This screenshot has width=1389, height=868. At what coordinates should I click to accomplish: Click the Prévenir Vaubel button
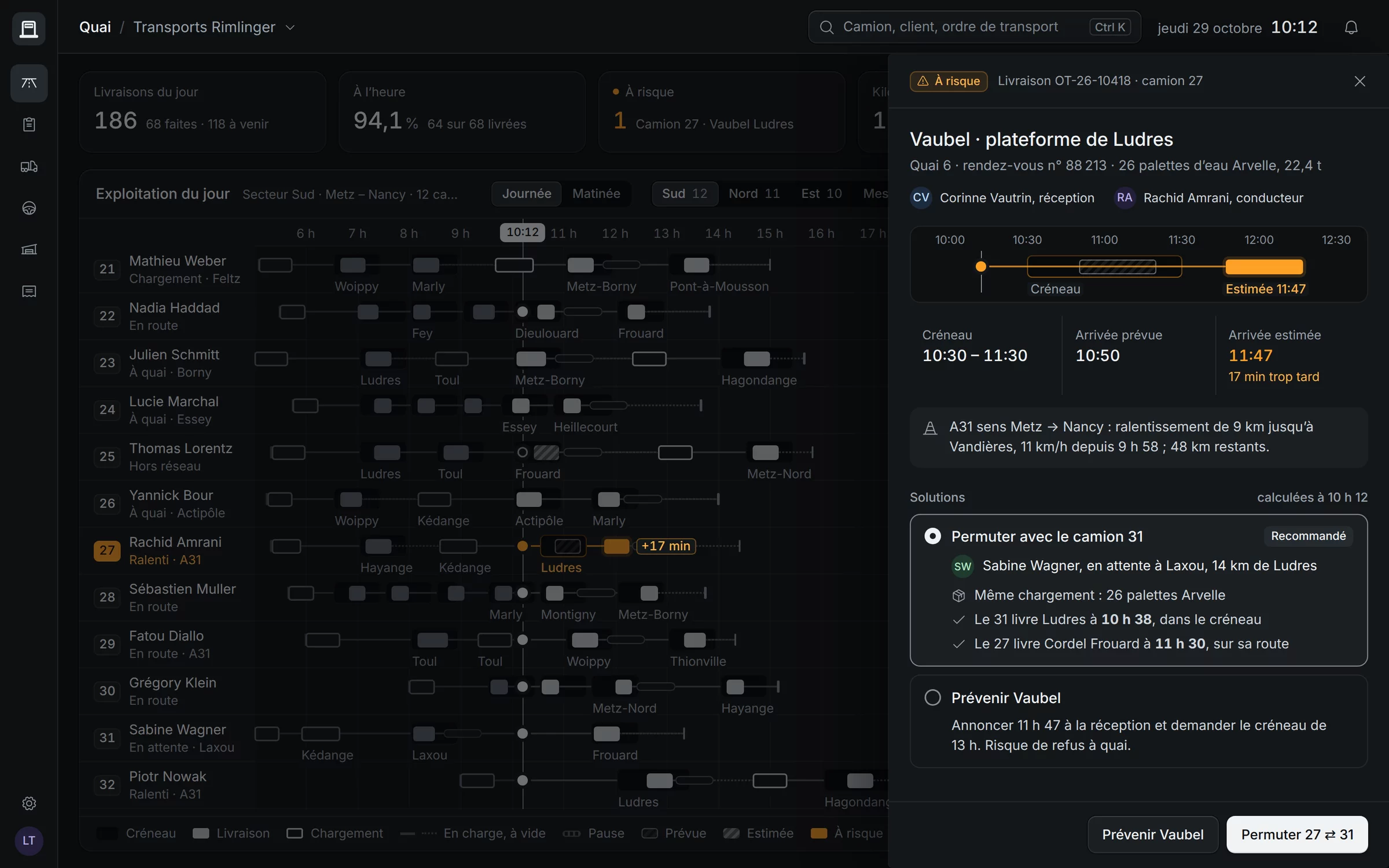pos(1152,834)
